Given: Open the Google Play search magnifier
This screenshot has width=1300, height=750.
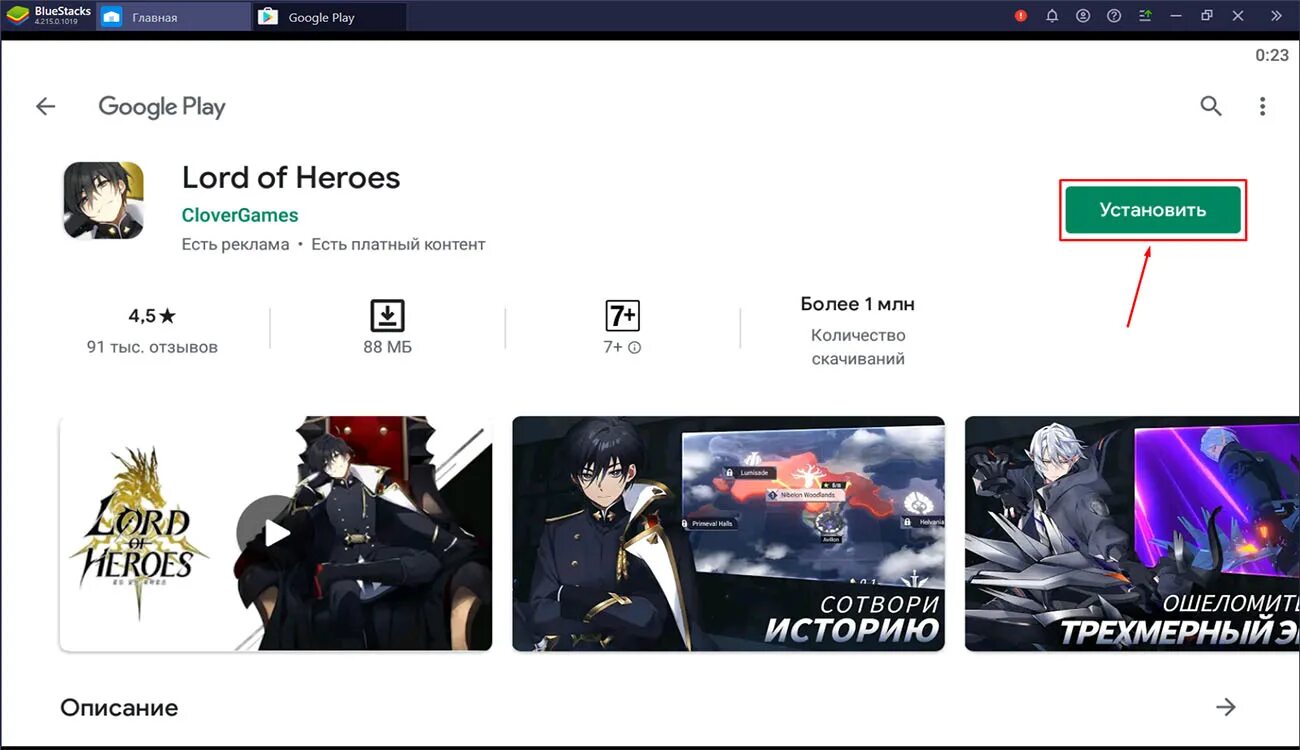Looking at the screenshot, I should click(1211, 106).
